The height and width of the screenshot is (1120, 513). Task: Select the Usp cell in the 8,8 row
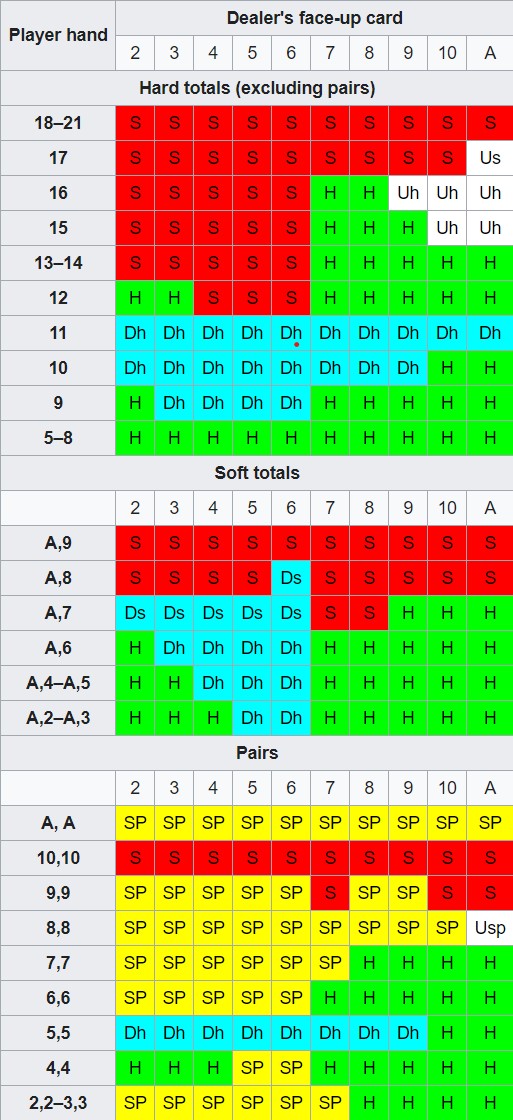tap(490, 928)
